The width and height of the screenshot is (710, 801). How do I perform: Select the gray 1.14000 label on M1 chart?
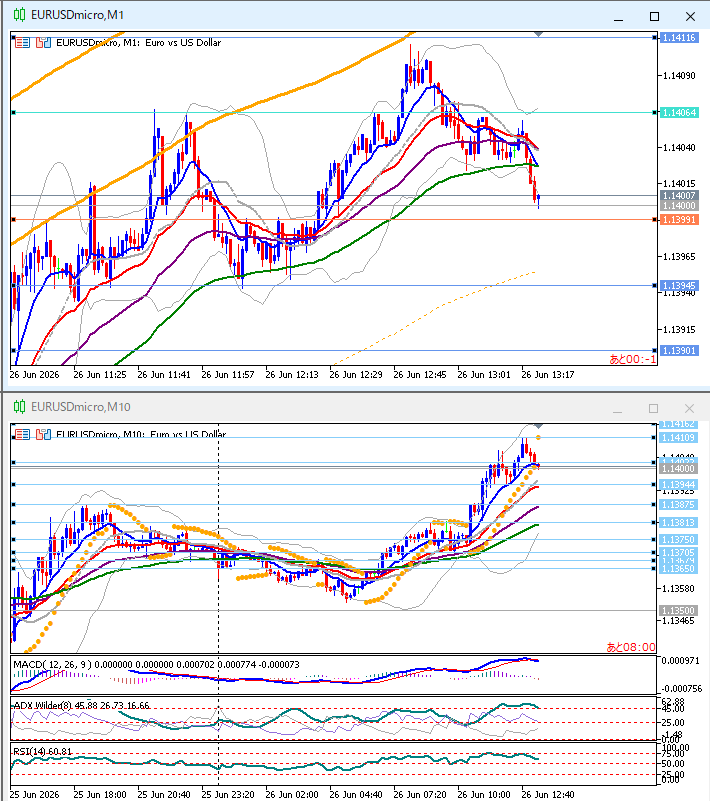pos(679,205)
